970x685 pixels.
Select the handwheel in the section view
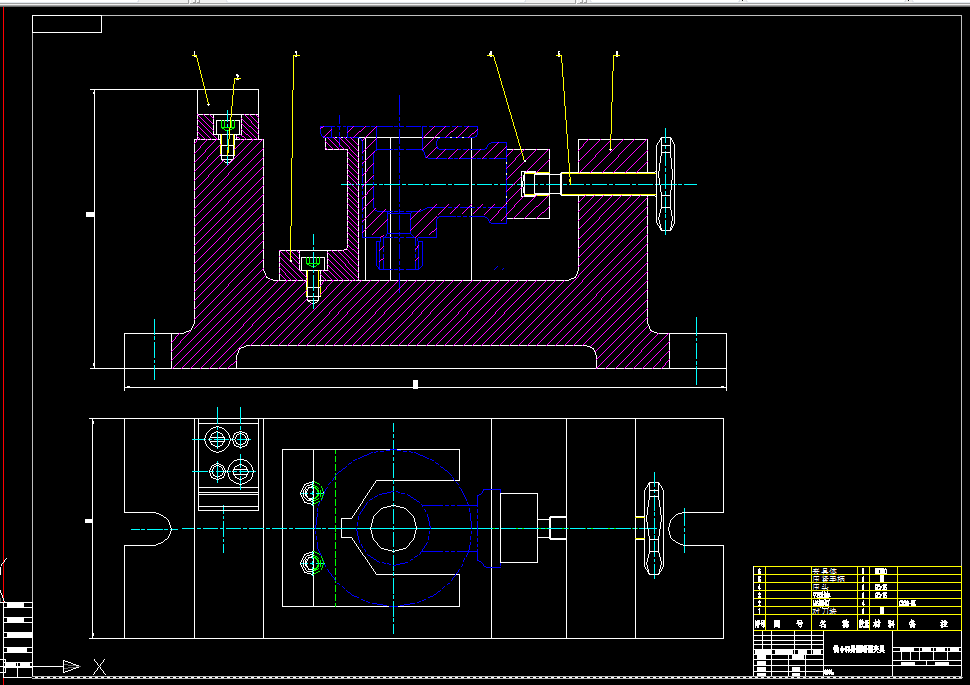665,184
